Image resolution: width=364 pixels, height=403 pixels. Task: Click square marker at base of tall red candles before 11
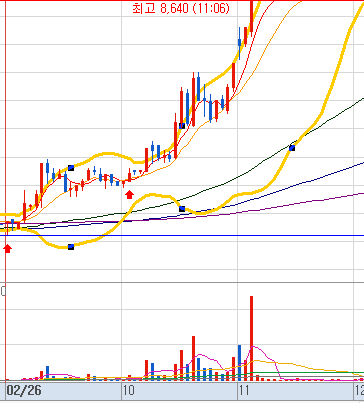pos(182,126)
